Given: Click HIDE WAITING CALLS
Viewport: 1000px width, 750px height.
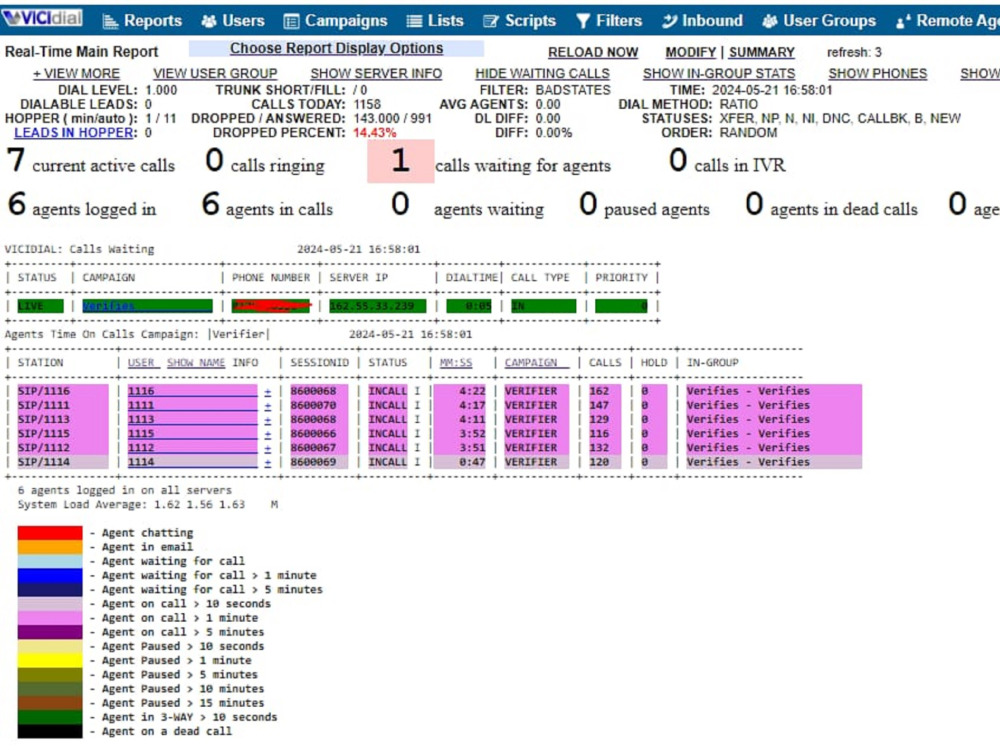Looking at the screenshot, I should coord(542,74).
